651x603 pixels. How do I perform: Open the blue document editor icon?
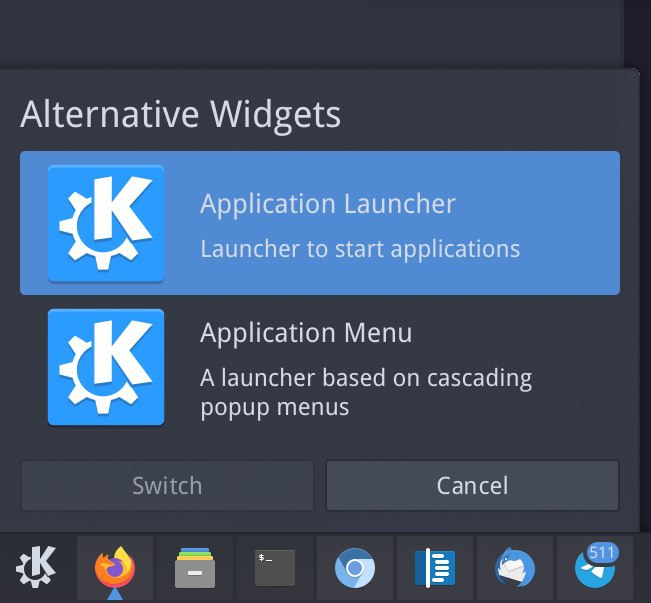tap(435, 568)
